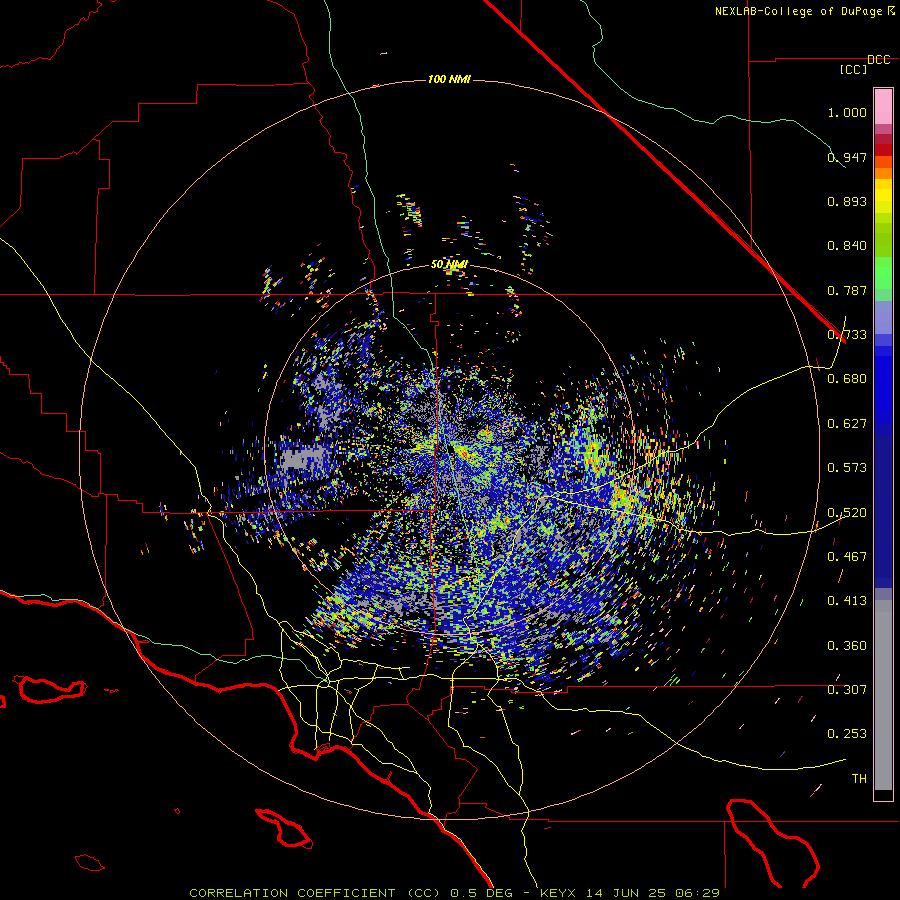
Task: Click the 0.627 legend value
Action: point(847,424)
